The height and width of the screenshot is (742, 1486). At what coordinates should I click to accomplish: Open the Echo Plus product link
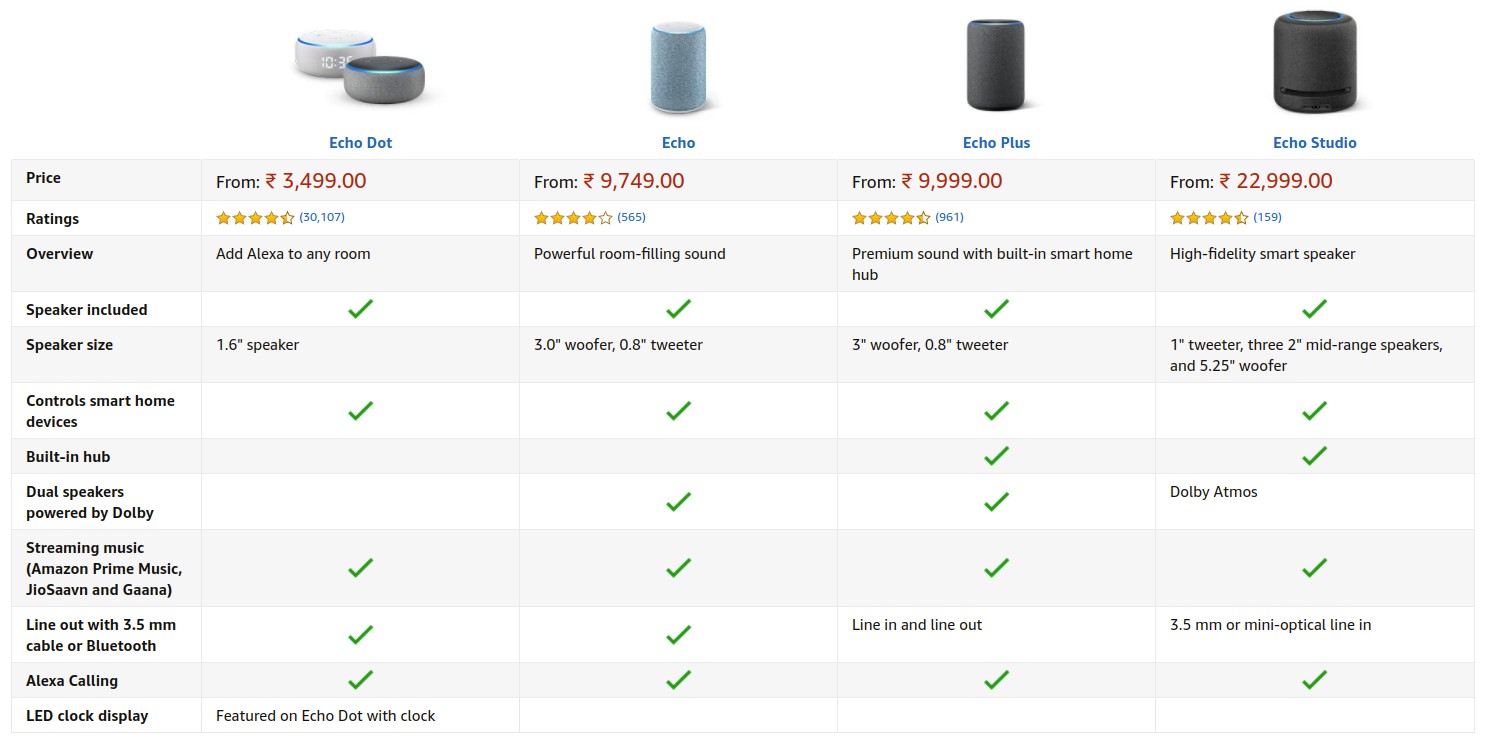coord(996,143)
